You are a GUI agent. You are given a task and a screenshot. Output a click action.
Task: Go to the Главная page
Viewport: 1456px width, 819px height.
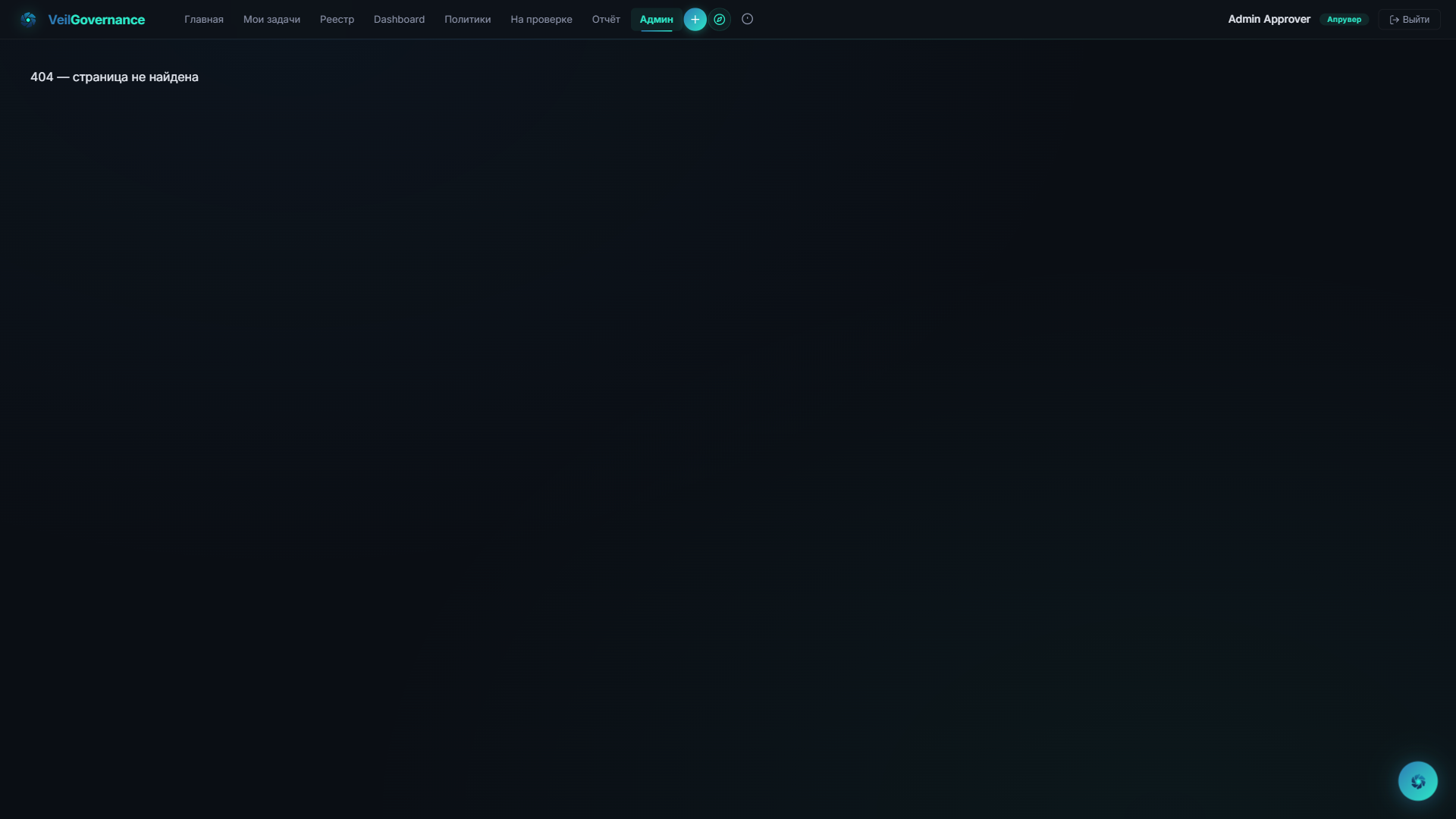(203, 20)
